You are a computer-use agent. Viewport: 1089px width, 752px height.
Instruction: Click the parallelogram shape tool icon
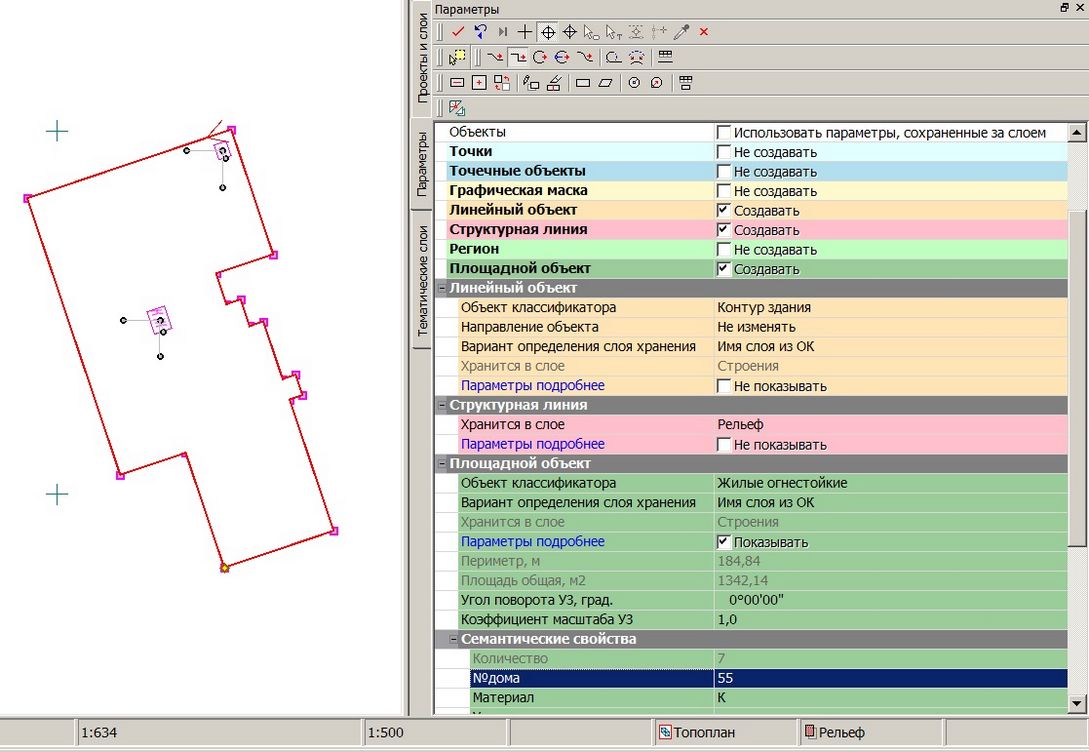tap(605, 83)
